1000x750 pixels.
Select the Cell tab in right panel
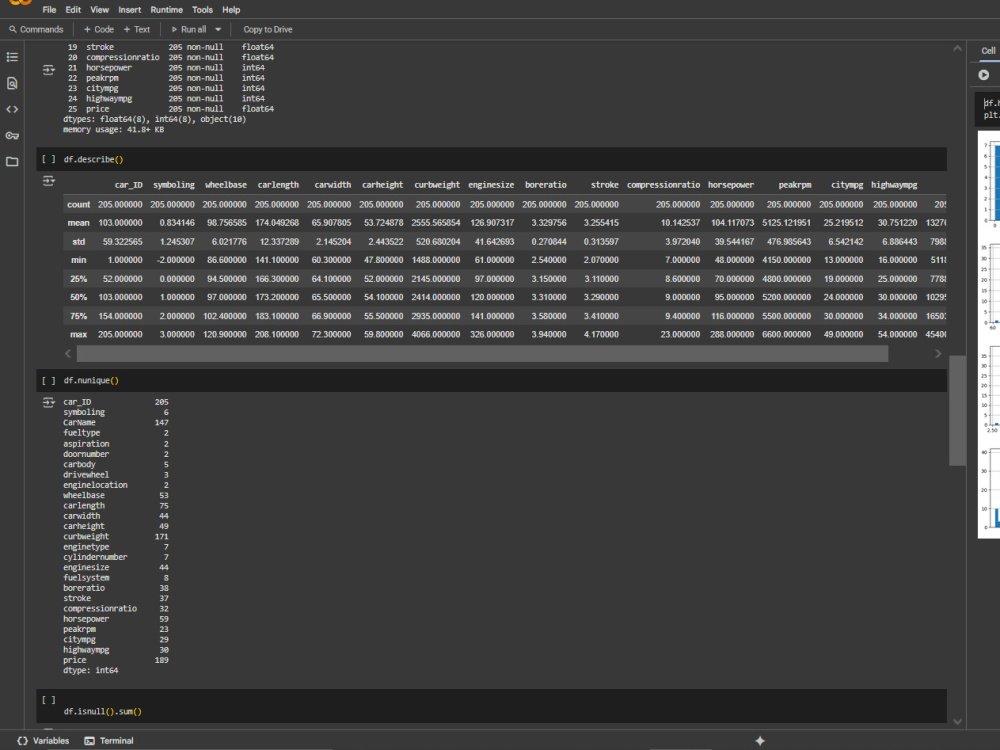click(988, 51)
